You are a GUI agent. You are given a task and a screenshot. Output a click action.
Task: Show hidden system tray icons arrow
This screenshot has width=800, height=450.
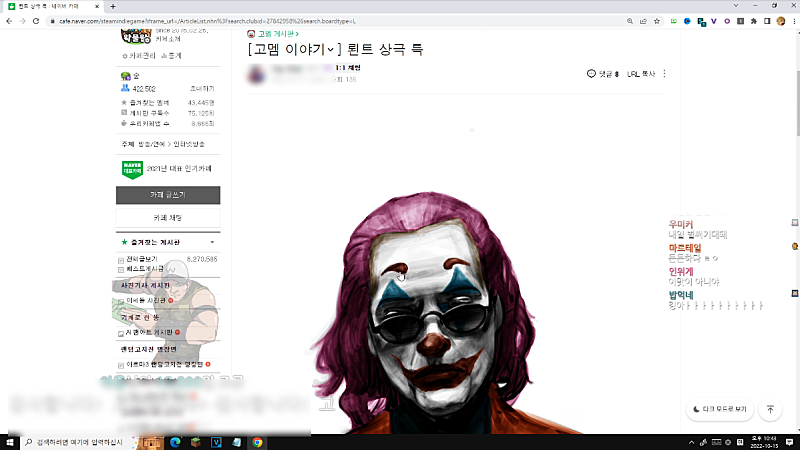coord(691,442)
